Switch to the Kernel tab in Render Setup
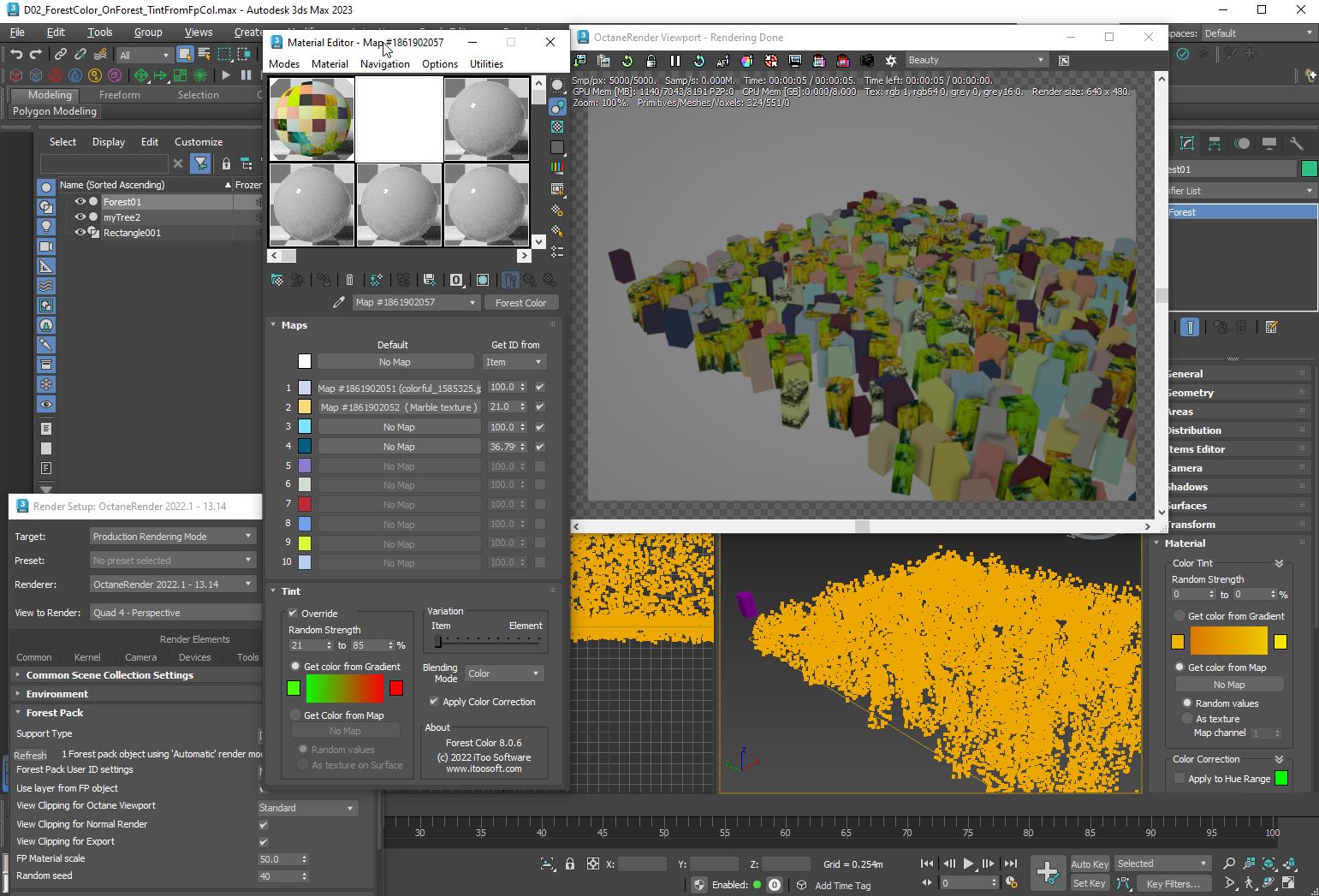This screenshot has height=896, width=1319. pyautogui.click(x=87, y=657)
